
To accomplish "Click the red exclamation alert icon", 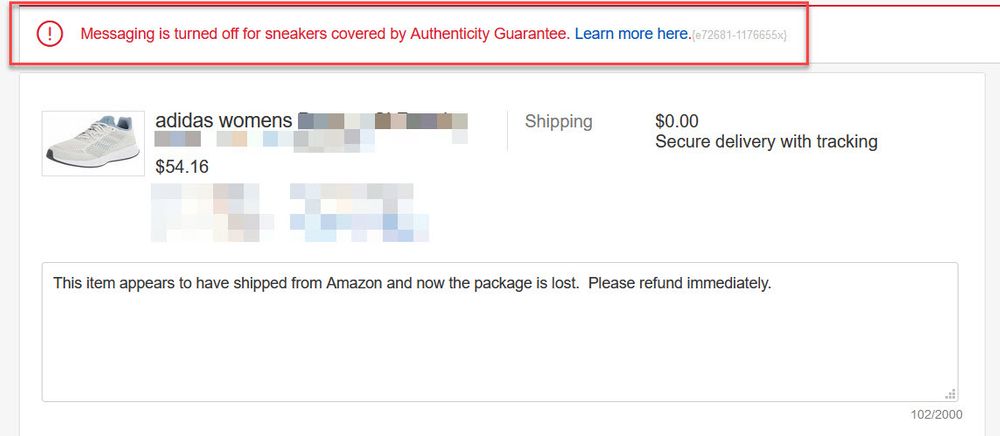I will pyautogui.click(x=49, y=34).
